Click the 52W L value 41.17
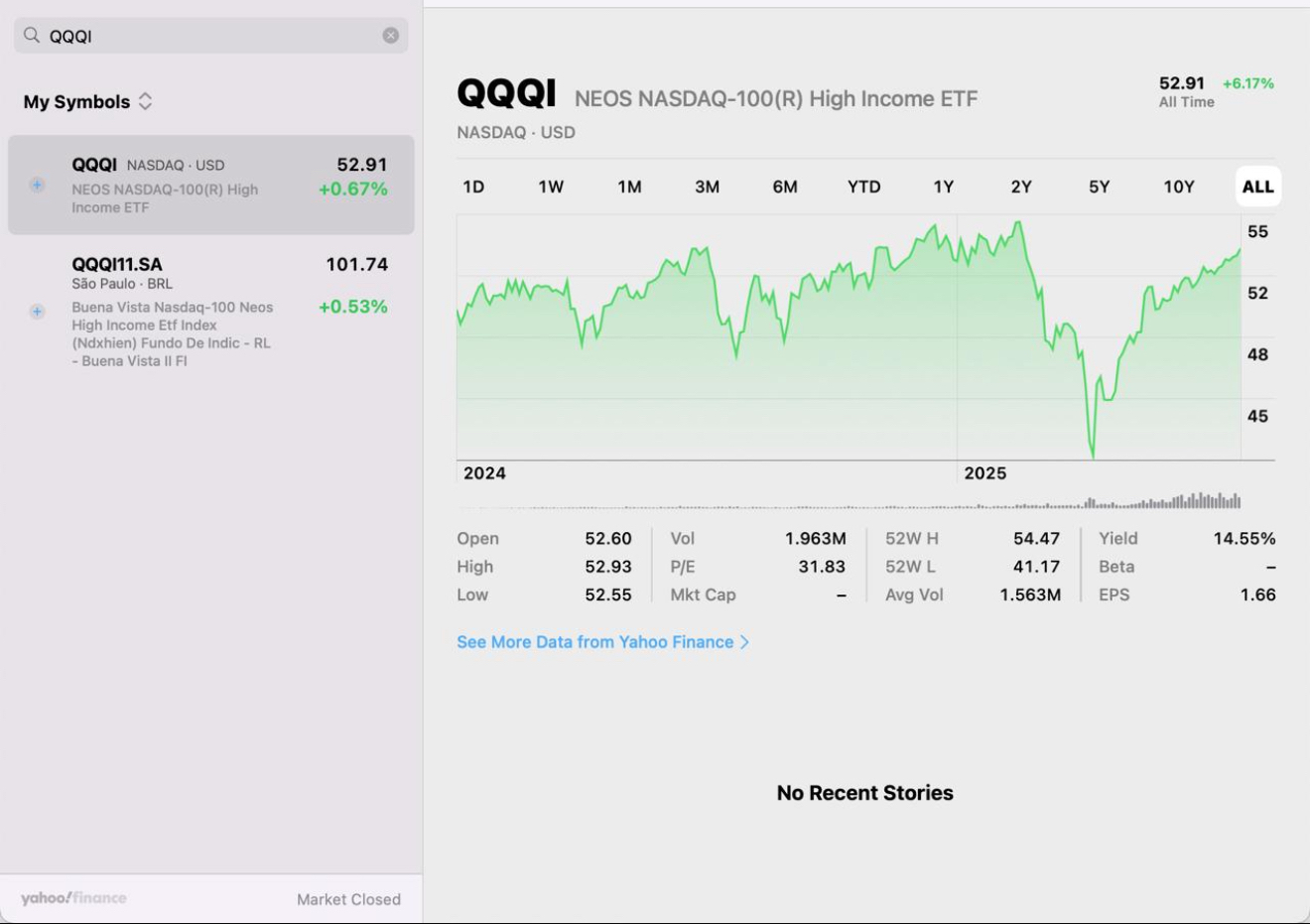The image size is (1310, 924). 1037,567
